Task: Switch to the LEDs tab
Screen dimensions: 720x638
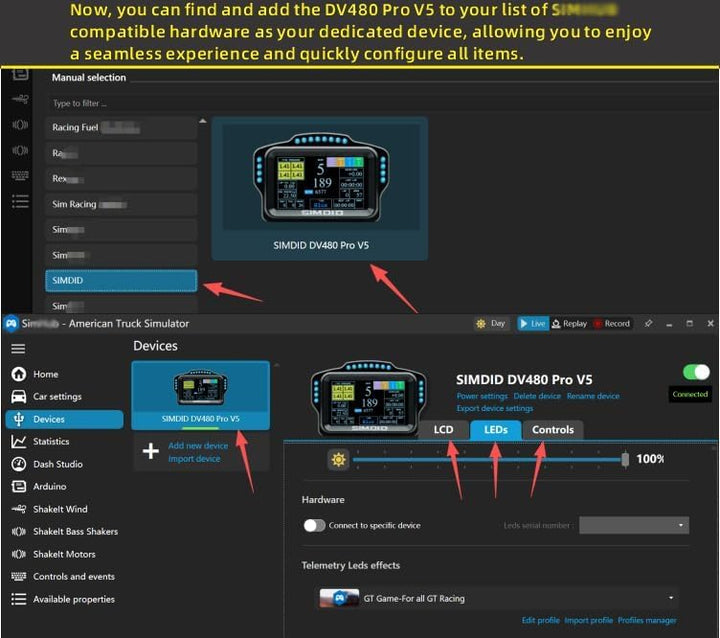Action: pos(495,430)
